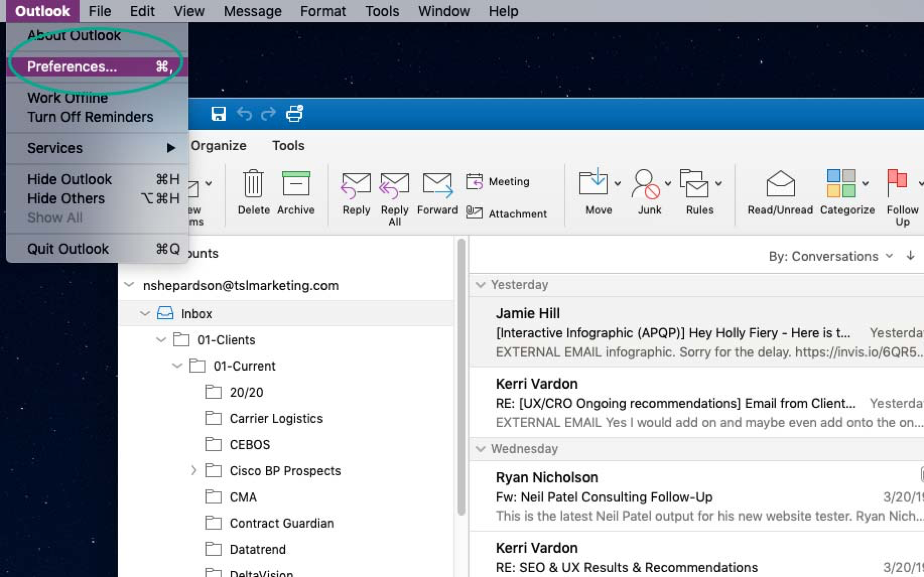The width and height of the screenshot is (924, 577).
Task: Collapse the 01-Clients folder
Action: [161, 339]
